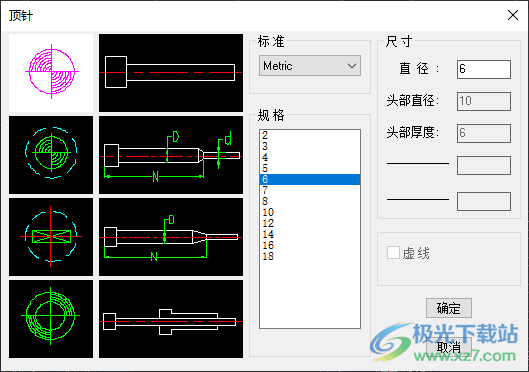Select size 7 in the 规格 list
This screenshot has width=529, height=372.
click(310, 190)
